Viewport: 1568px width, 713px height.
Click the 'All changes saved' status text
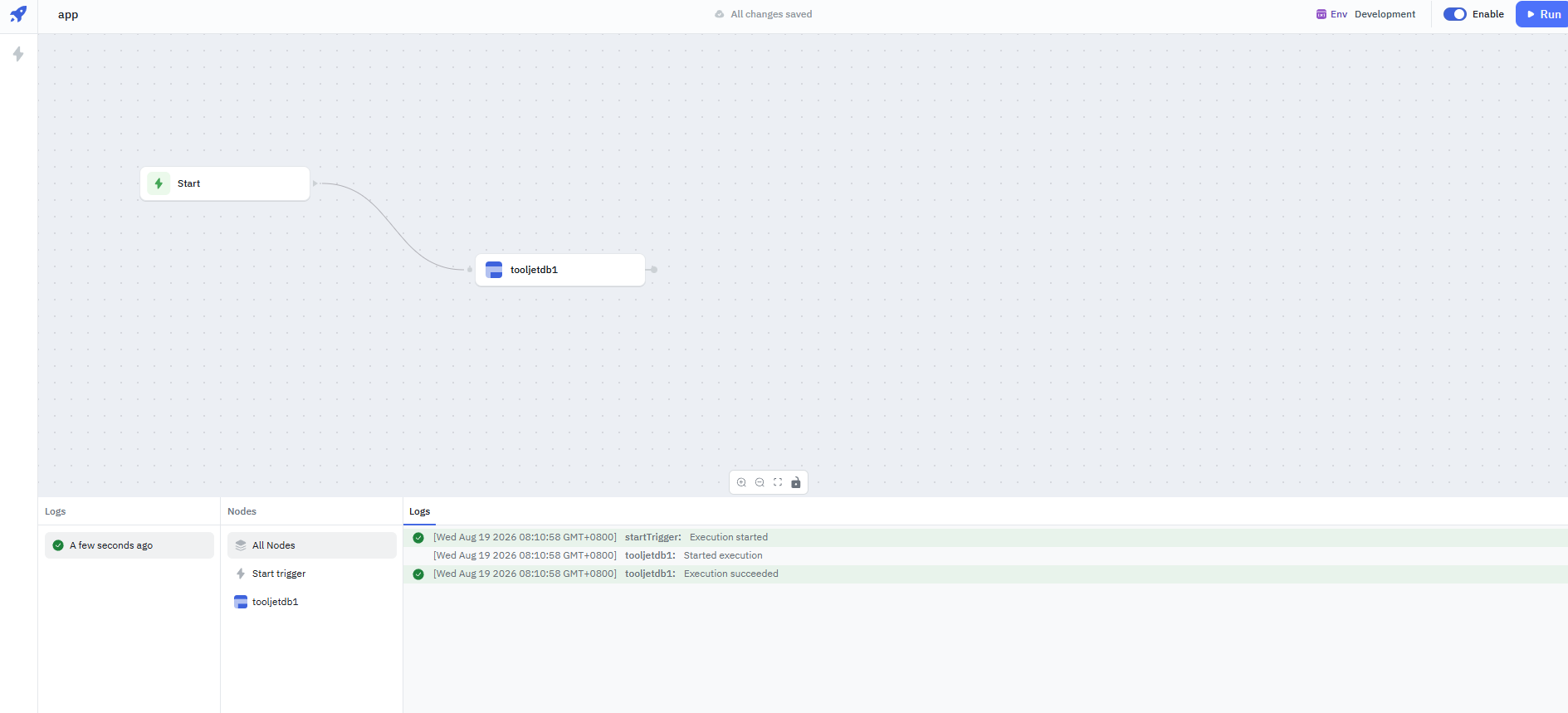tap(771, 14)
